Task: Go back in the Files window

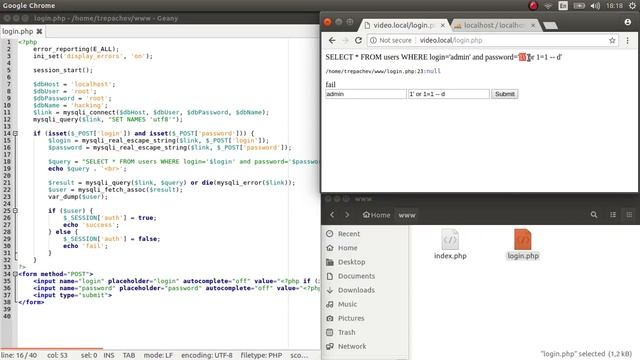Action: click(x=332, y=215)
